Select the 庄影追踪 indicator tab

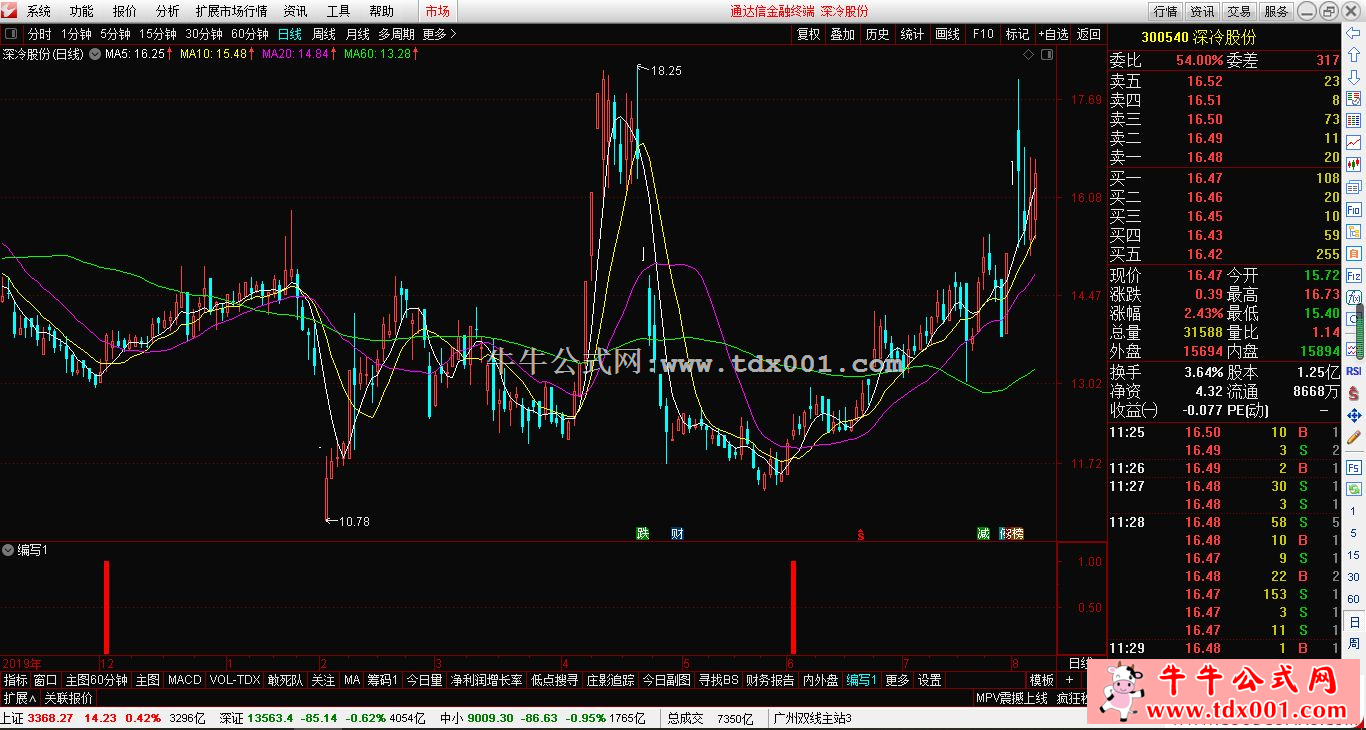(x=611, y=680)
